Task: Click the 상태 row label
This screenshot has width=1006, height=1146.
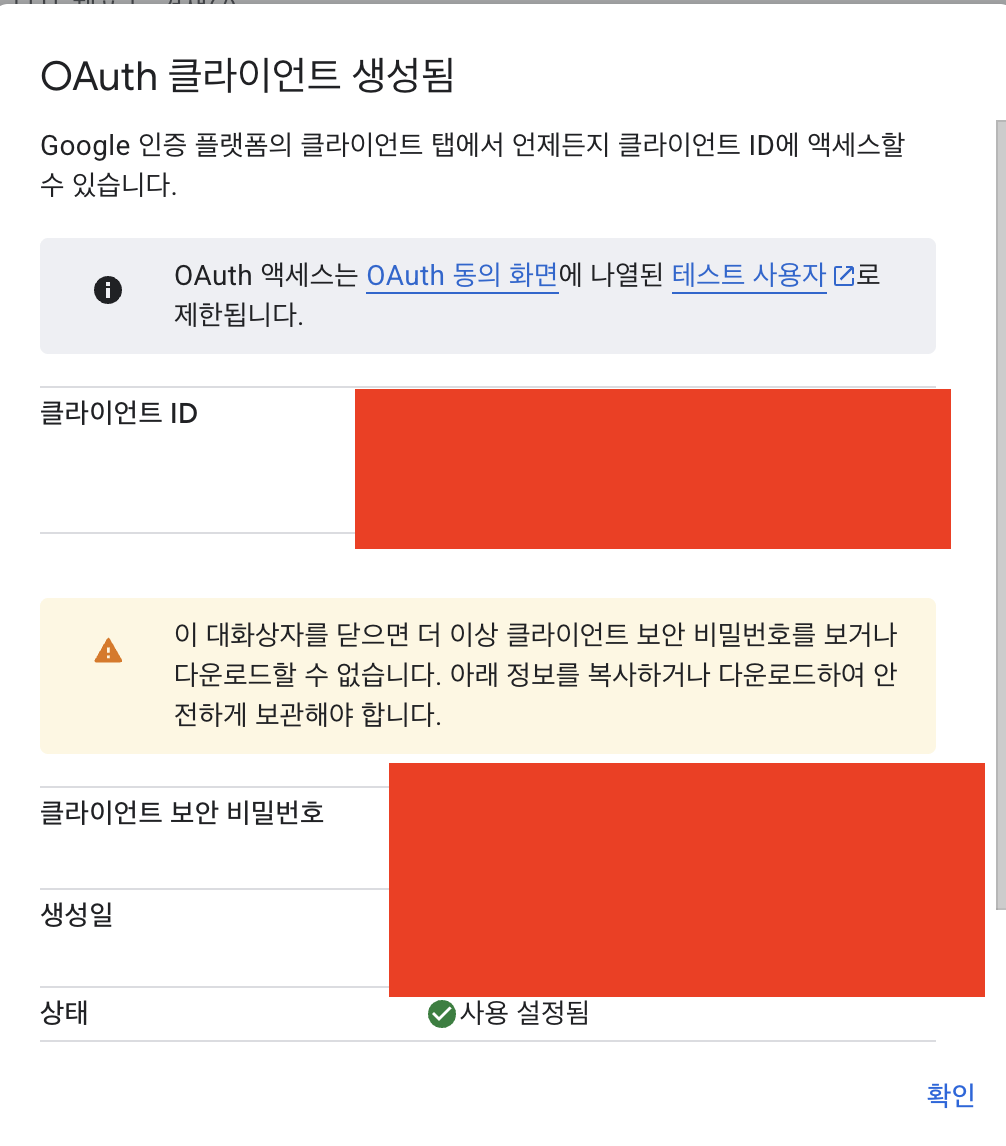Action: (x=64, y=1013)
